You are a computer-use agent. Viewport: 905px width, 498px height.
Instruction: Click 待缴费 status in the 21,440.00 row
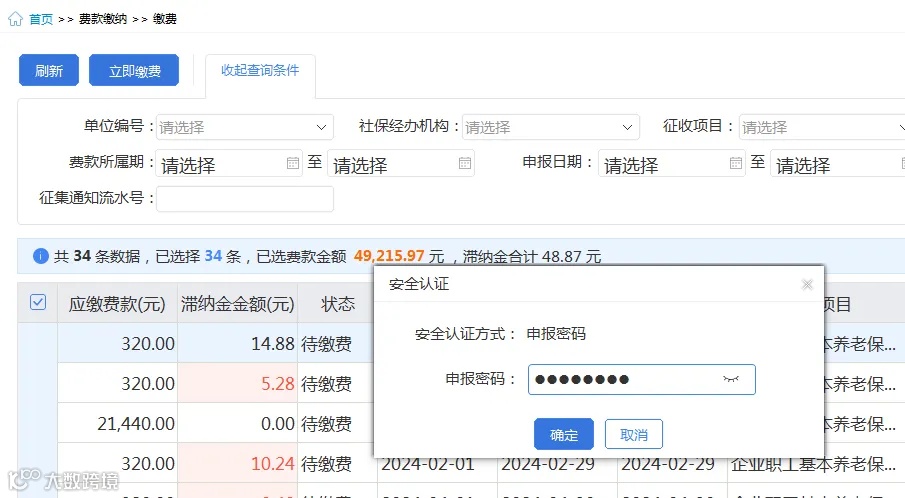tap(326, 424)
